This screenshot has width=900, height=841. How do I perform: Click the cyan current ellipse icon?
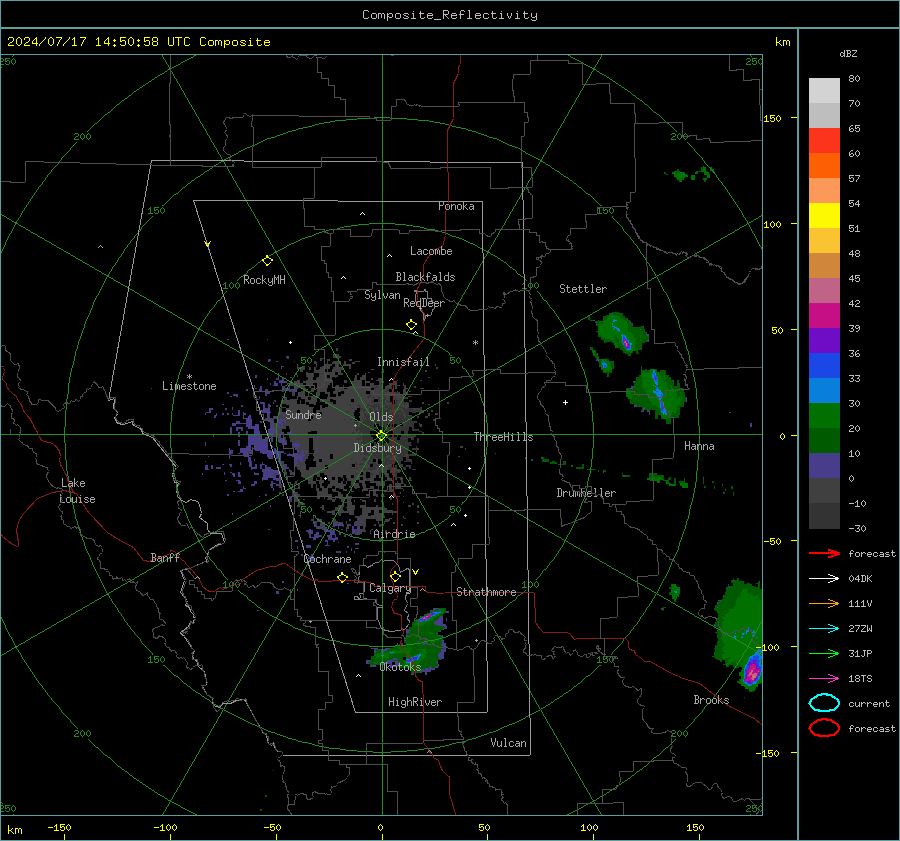[824, 703]
